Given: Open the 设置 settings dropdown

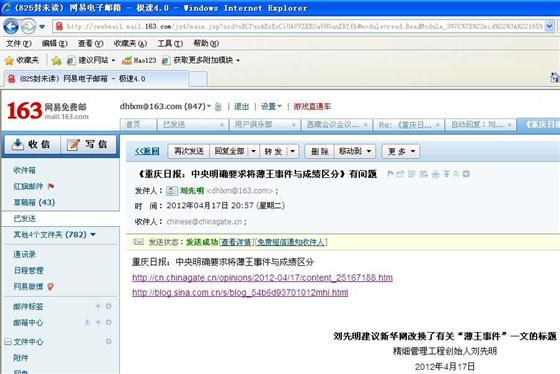Looking at the screenshot, I should (271, 106).
